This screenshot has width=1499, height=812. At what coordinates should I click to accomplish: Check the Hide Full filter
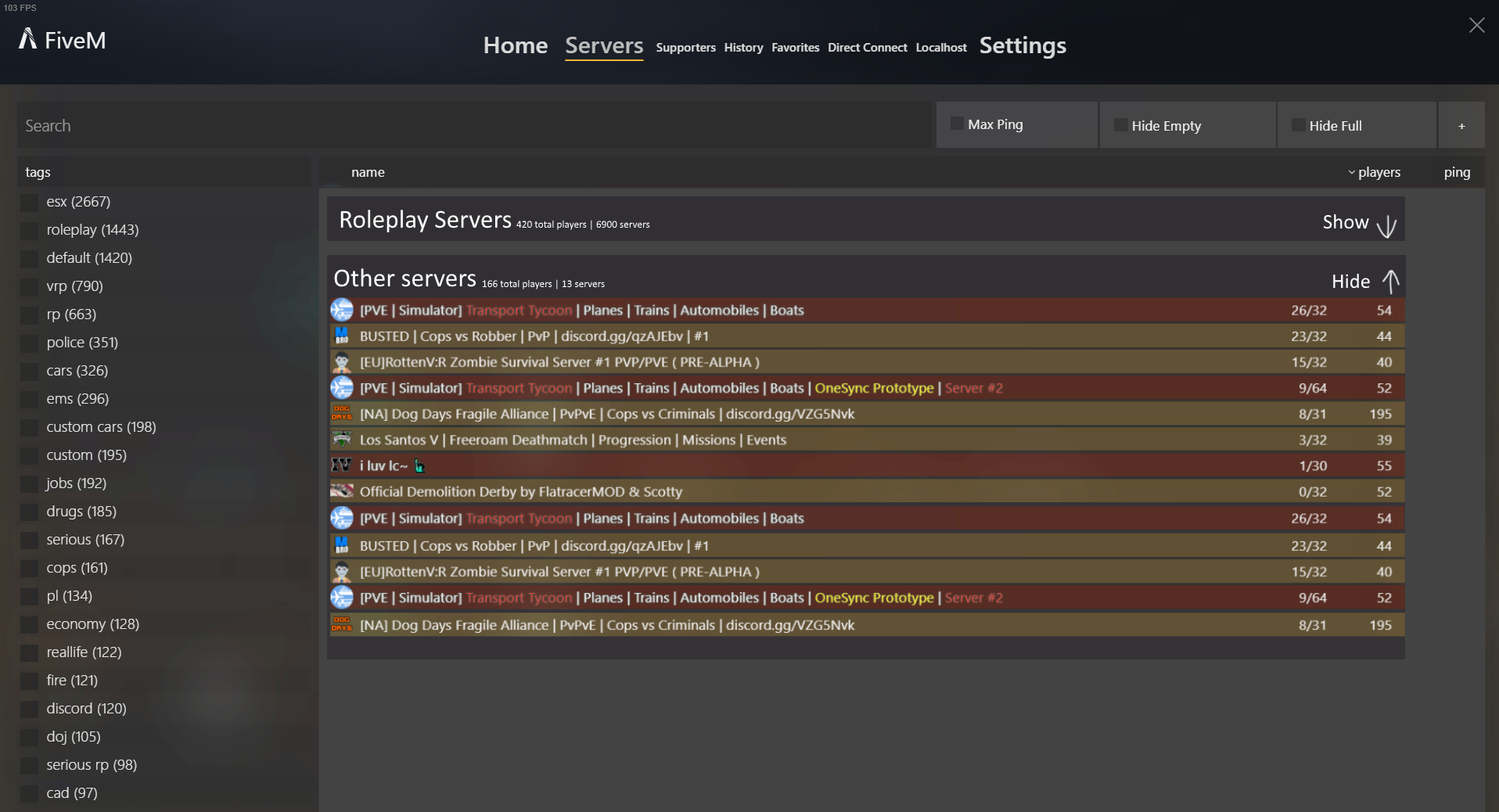(1298, 125)
